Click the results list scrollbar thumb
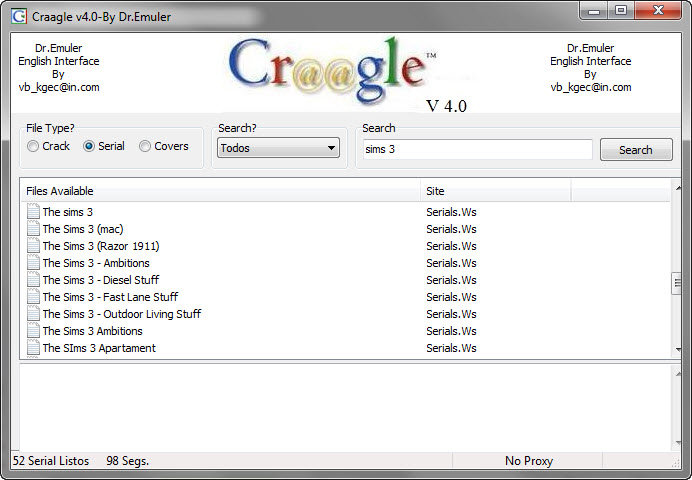Viewport: 692px width, 480px height. coord(677,283)
